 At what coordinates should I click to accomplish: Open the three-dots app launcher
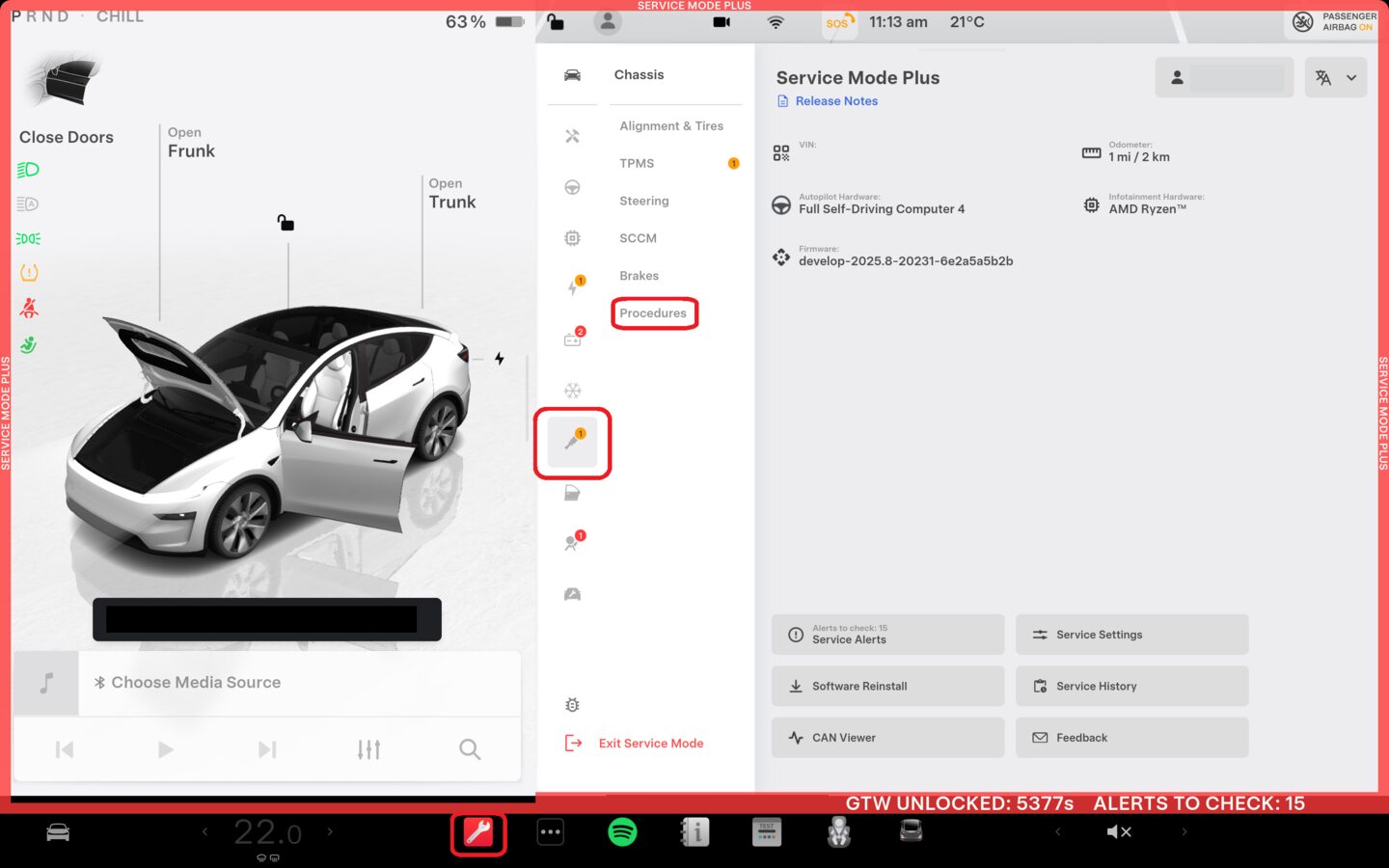tap(550, 832)
